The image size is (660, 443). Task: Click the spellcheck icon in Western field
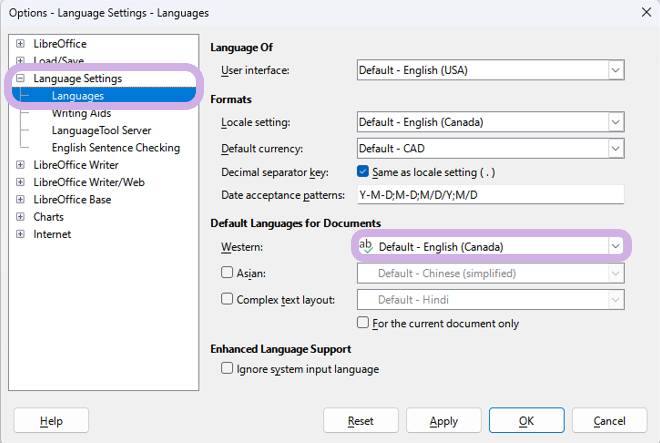[366, 246]
